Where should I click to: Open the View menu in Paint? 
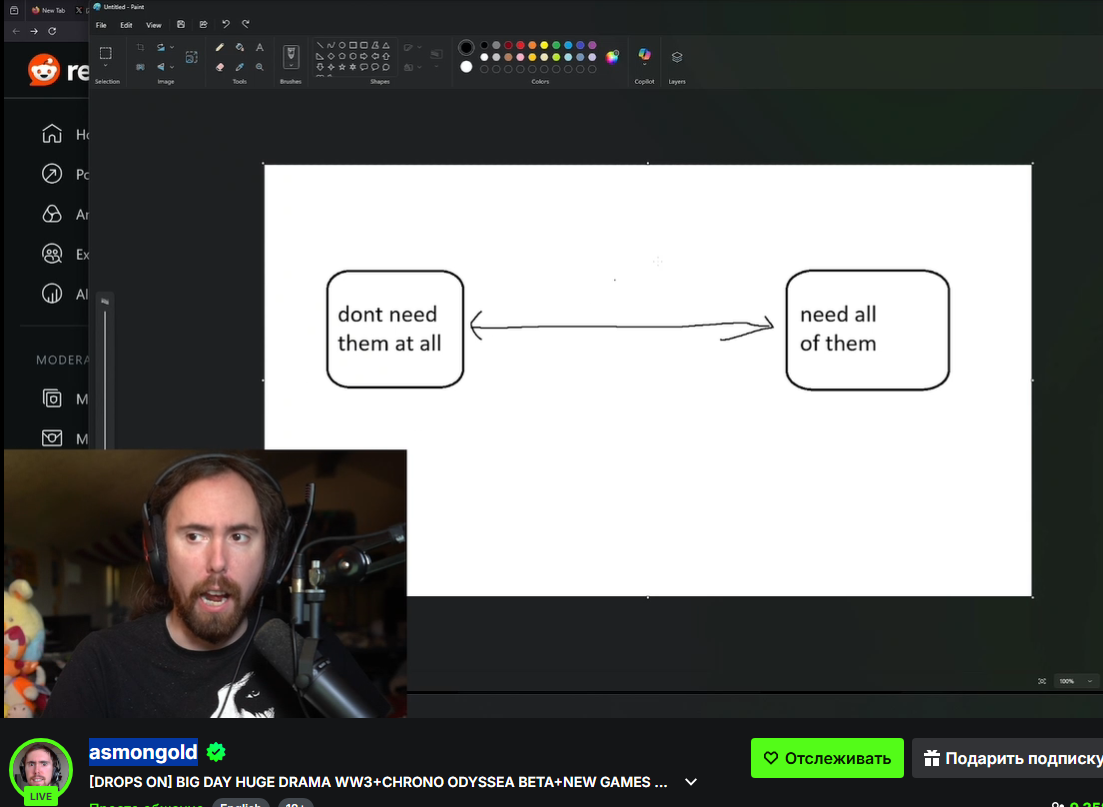(153, 25)
